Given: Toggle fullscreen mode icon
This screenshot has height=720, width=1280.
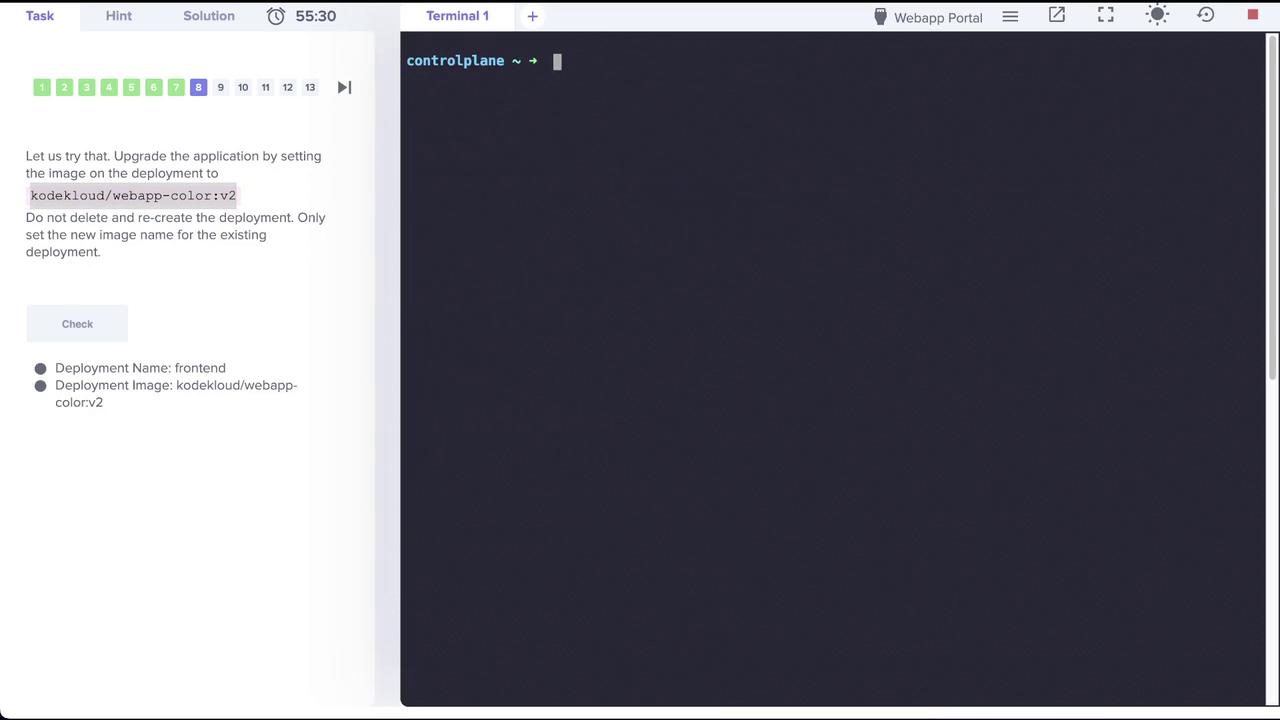Looking at the screenshot, I should pos(1106,15).
